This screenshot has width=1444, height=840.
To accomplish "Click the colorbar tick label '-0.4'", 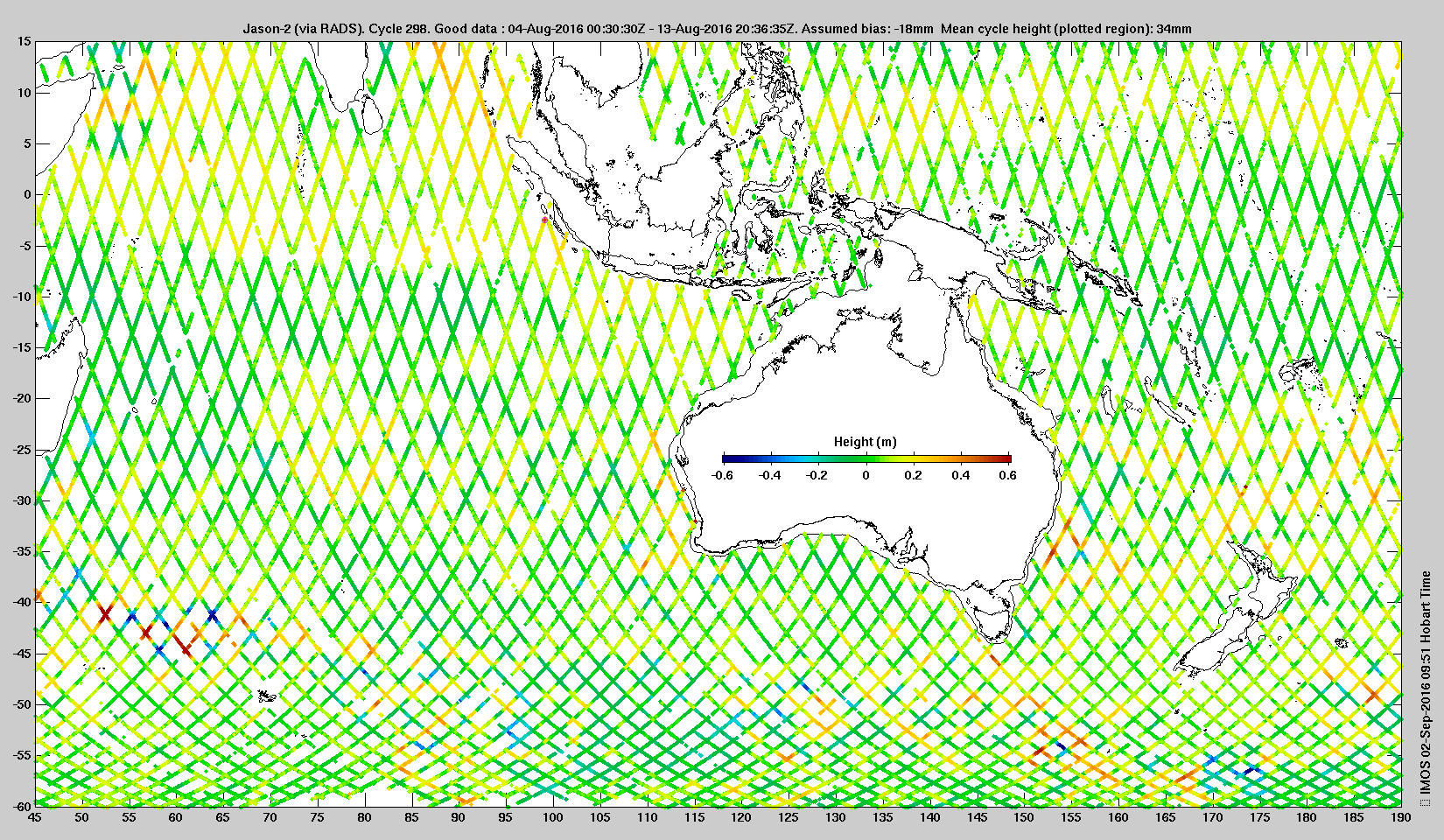I will (769, 475).
